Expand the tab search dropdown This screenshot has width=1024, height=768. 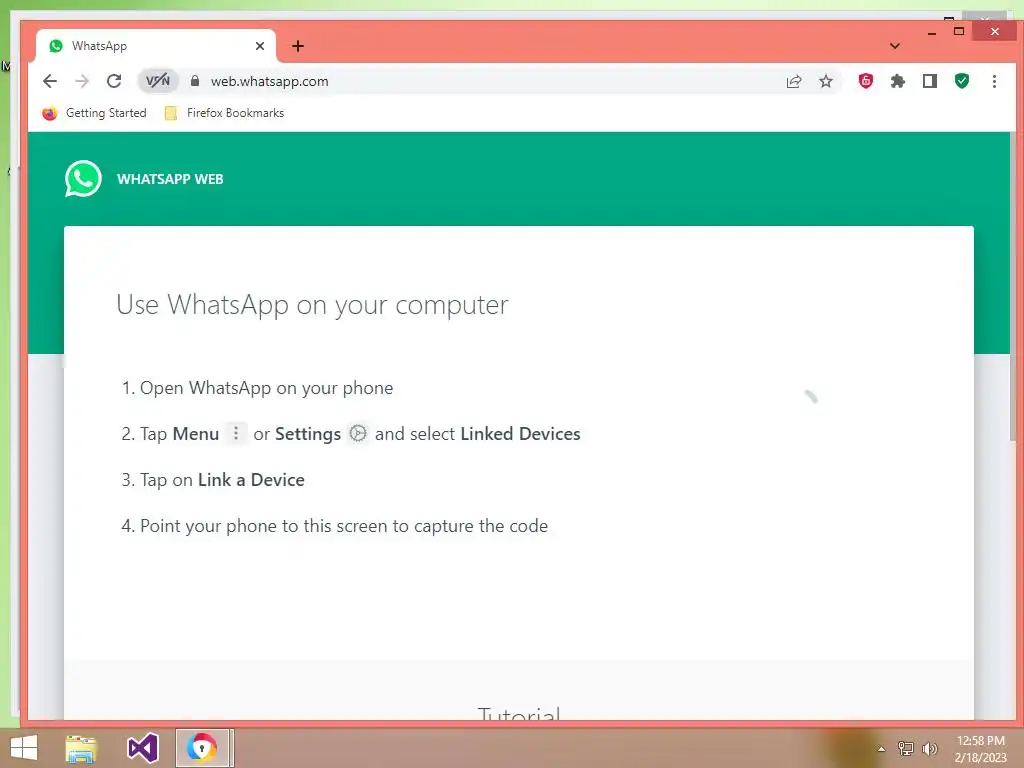(895, 46)
